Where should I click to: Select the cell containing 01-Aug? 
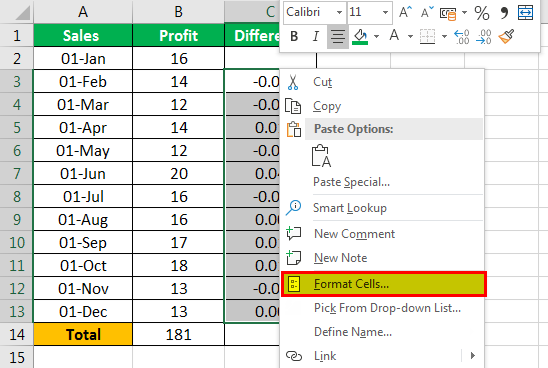[83, 219]
